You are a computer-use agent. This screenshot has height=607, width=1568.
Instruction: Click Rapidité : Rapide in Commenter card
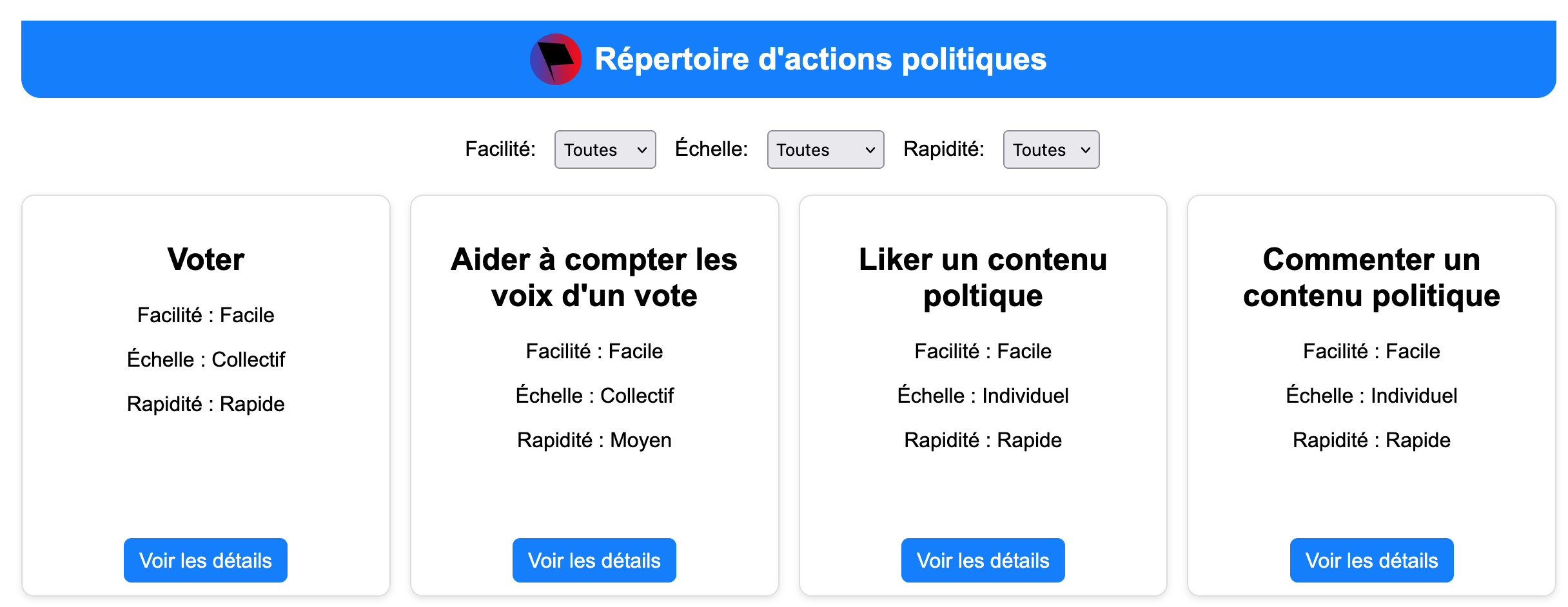pyautogui.click(x=1371, y=440)
